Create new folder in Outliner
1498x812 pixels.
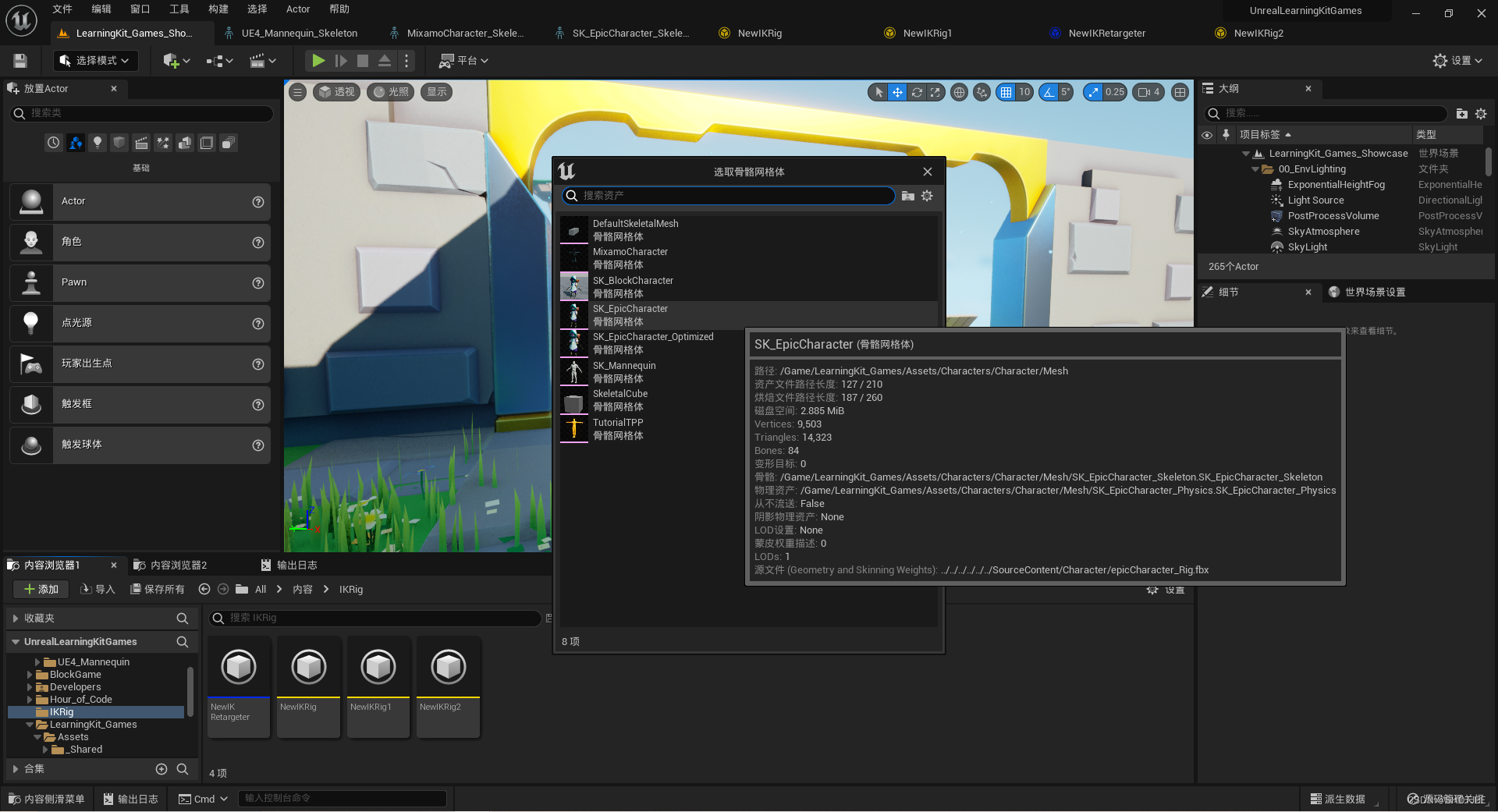pyautogui.click(x=1461, y=114)
